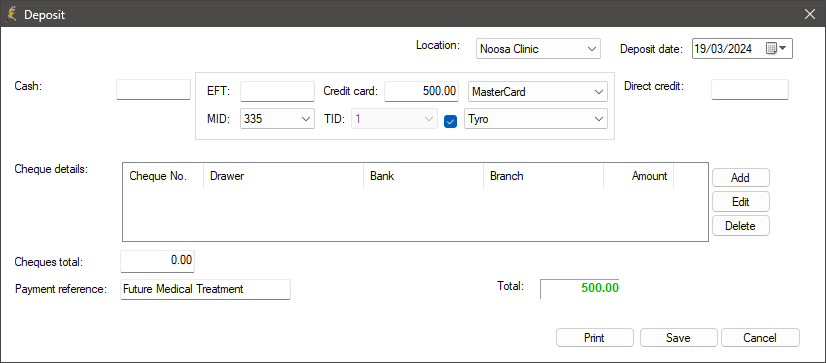Click the Edit cheque button

point(741,201)
